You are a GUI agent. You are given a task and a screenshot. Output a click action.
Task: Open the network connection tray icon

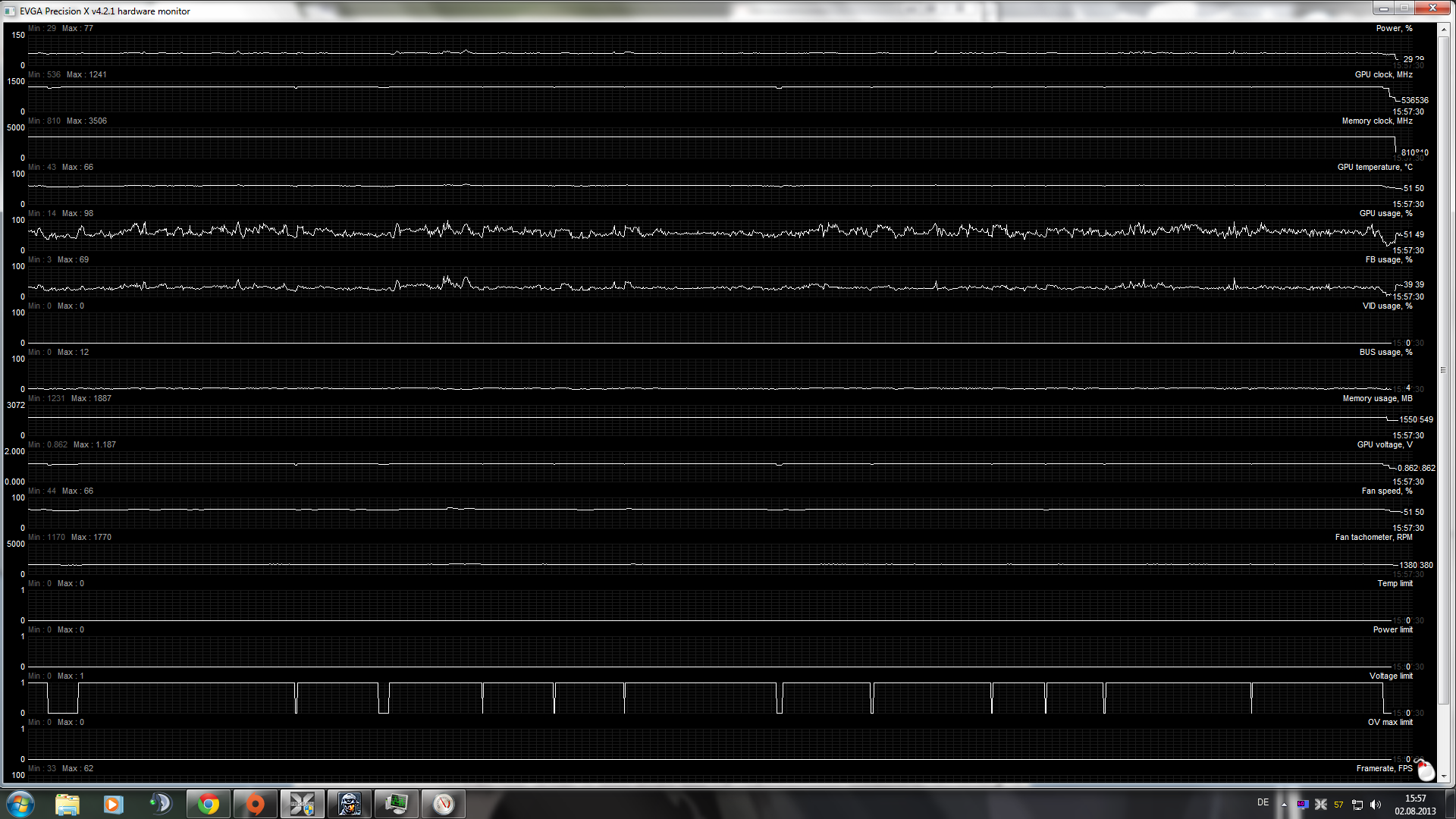pos(1357,805)
